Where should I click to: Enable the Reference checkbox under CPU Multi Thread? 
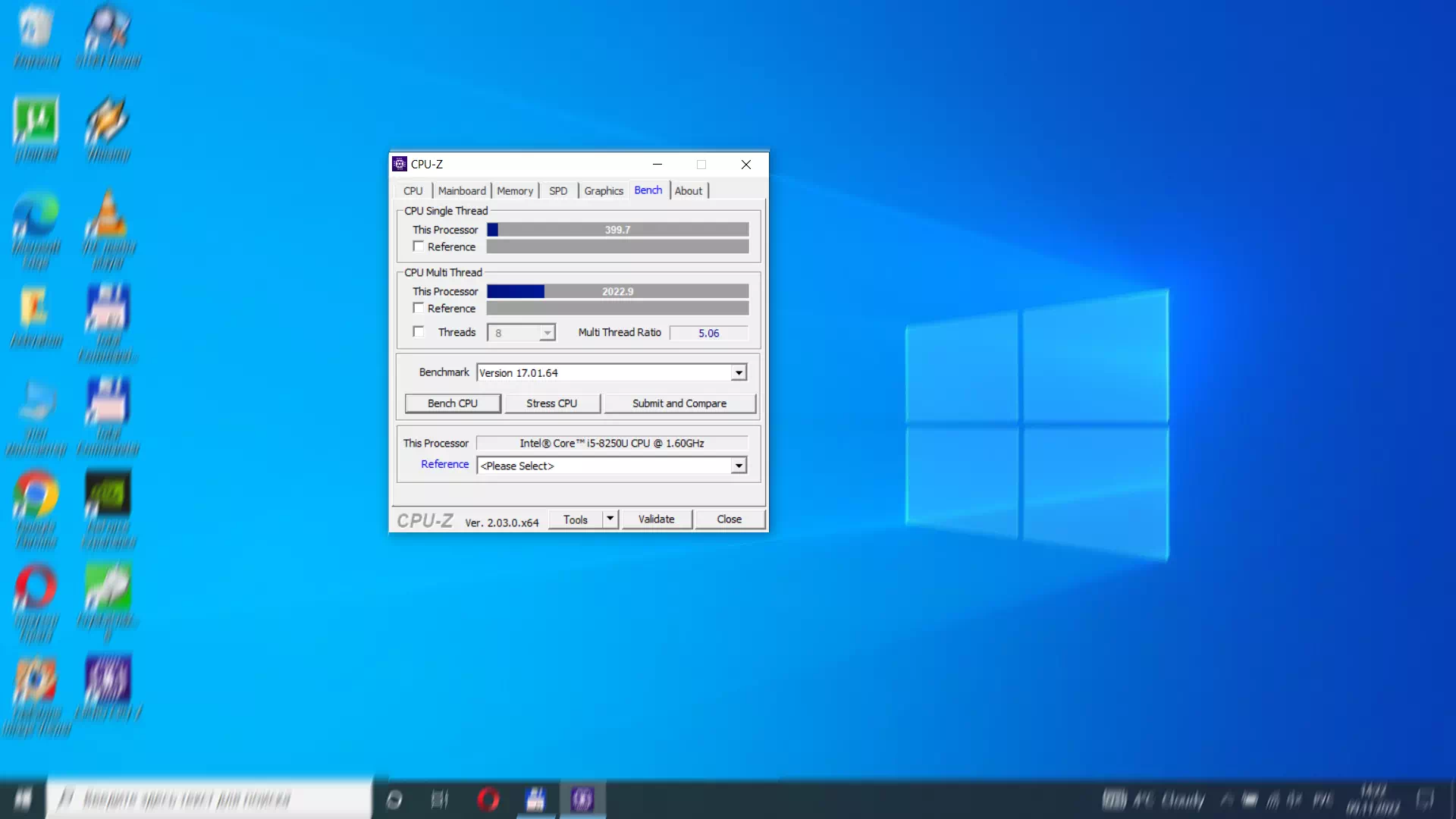point(419,308)
